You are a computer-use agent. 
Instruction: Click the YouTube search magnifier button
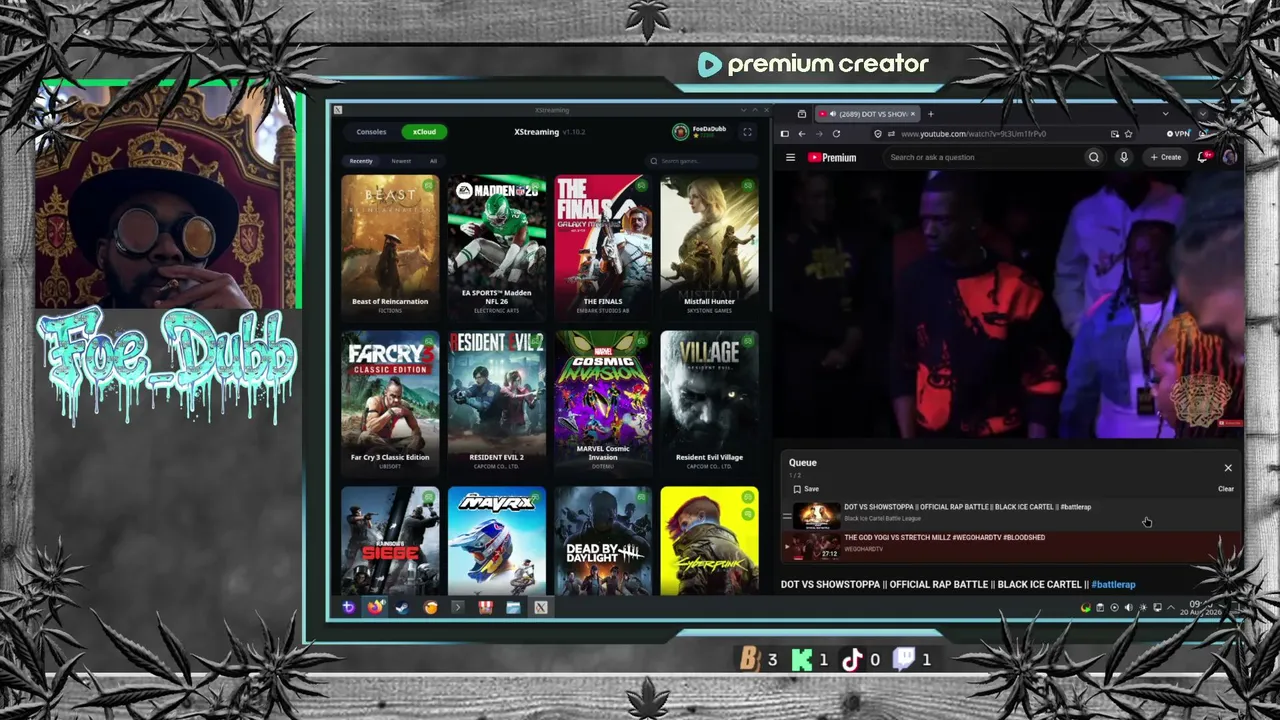(1094, 157)
